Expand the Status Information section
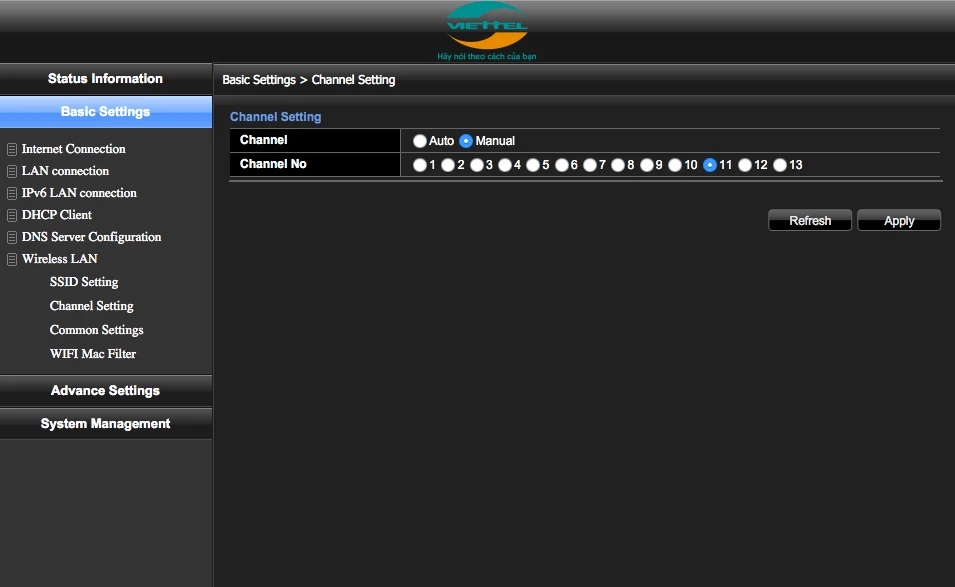Viewport: 955px width, 587px height. pyautogui.click(x=105, y=79)
